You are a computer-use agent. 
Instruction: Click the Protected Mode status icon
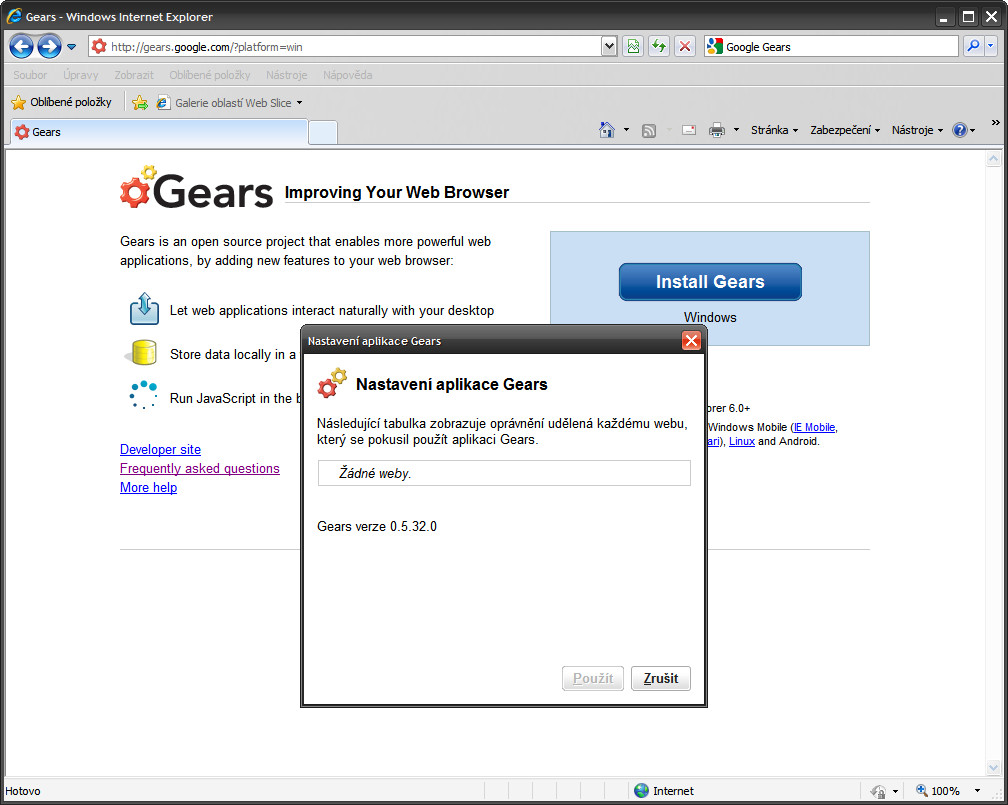878,791
